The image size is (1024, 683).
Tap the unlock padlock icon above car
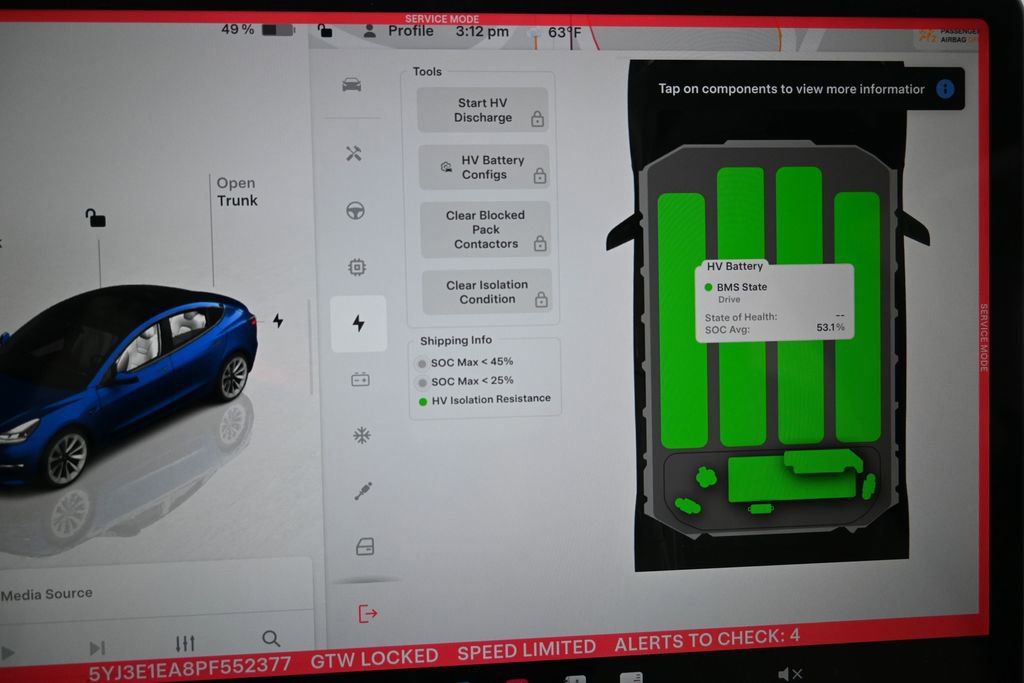(x=95, y=217)
